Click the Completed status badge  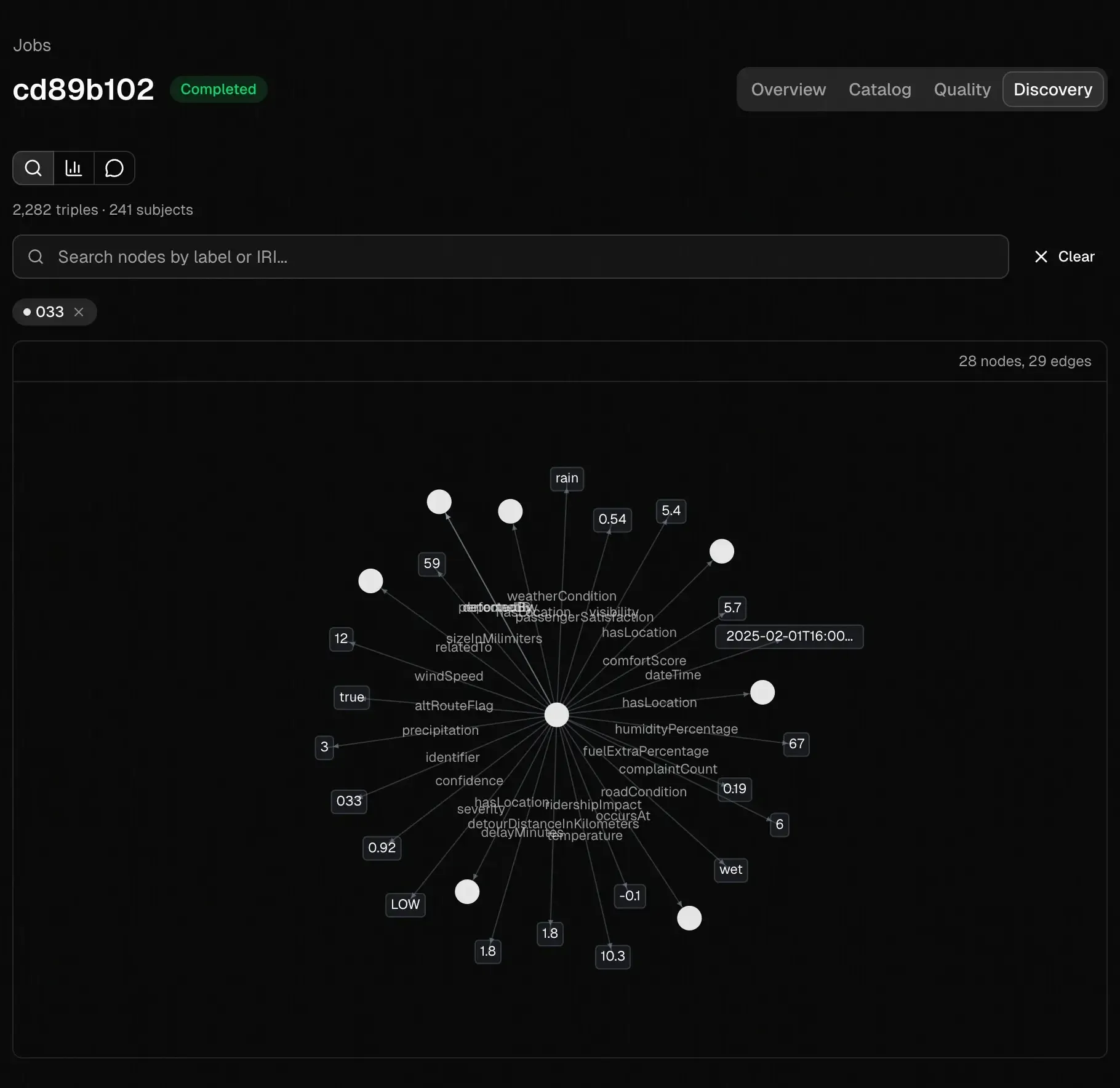pos(218,89)
